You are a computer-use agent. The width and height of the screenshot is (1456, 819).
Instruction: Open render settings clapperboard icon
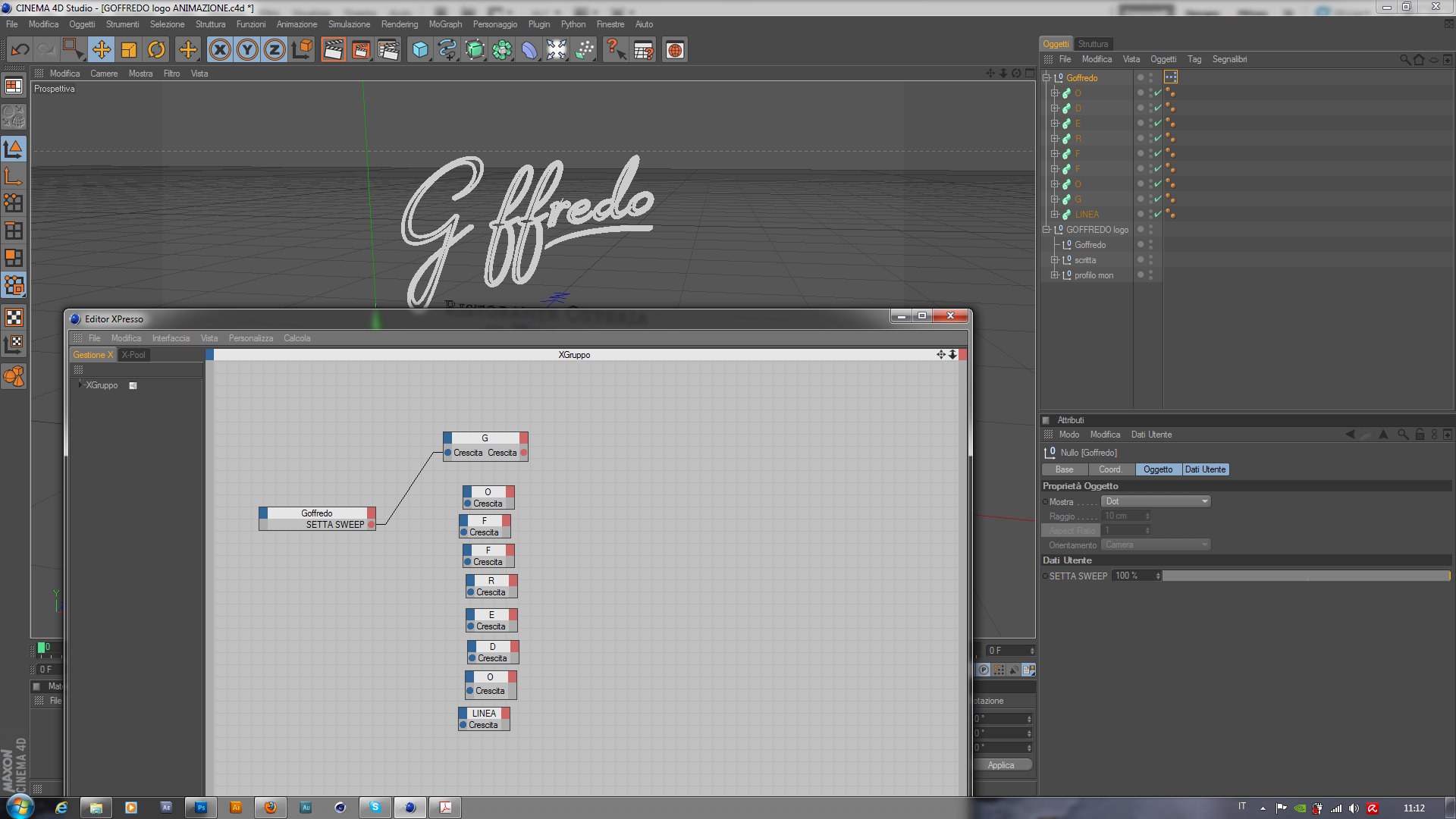pyautogui.click(x=388, y=50)
